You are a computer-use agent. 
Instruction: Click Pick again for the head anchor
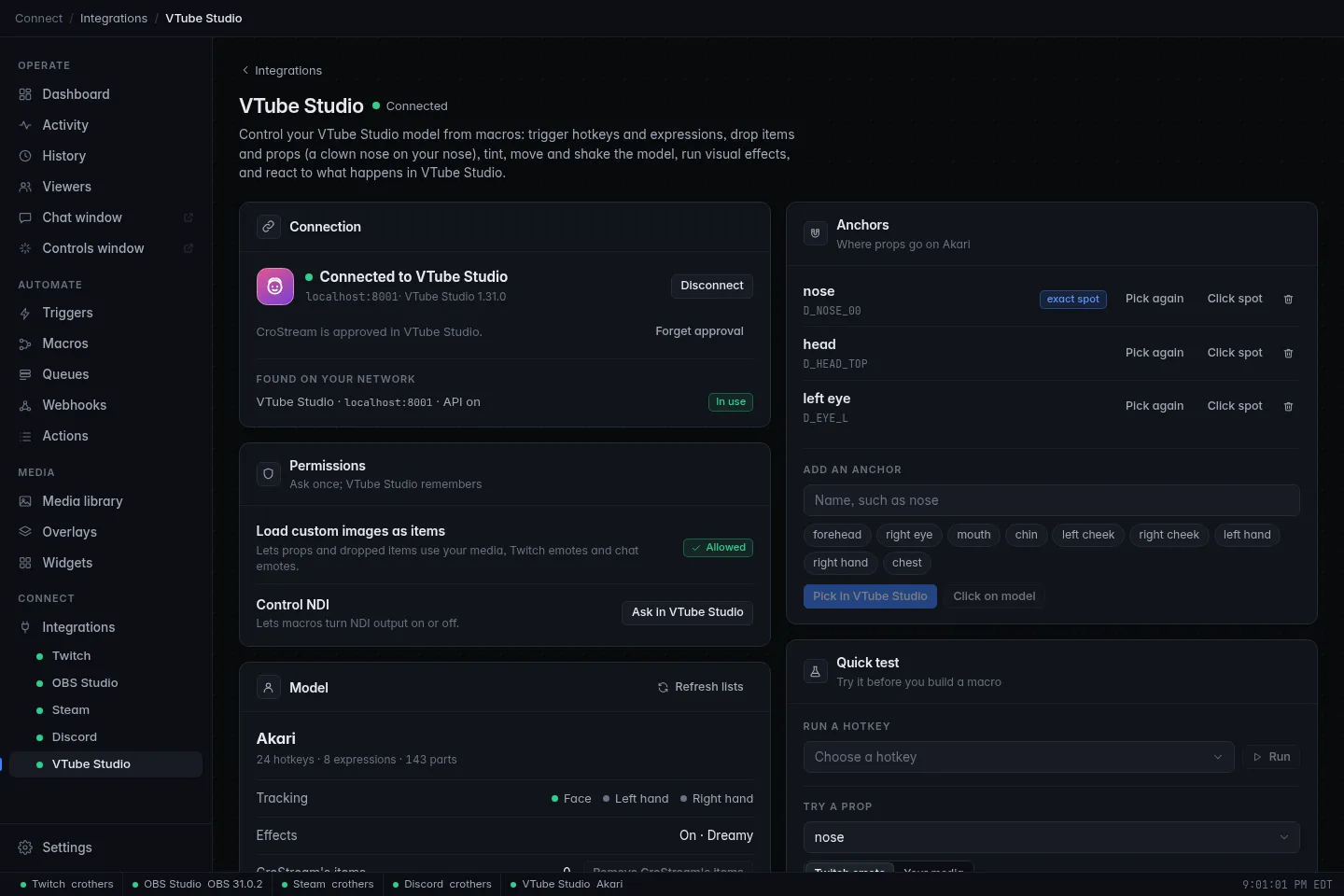[1155, 353]
